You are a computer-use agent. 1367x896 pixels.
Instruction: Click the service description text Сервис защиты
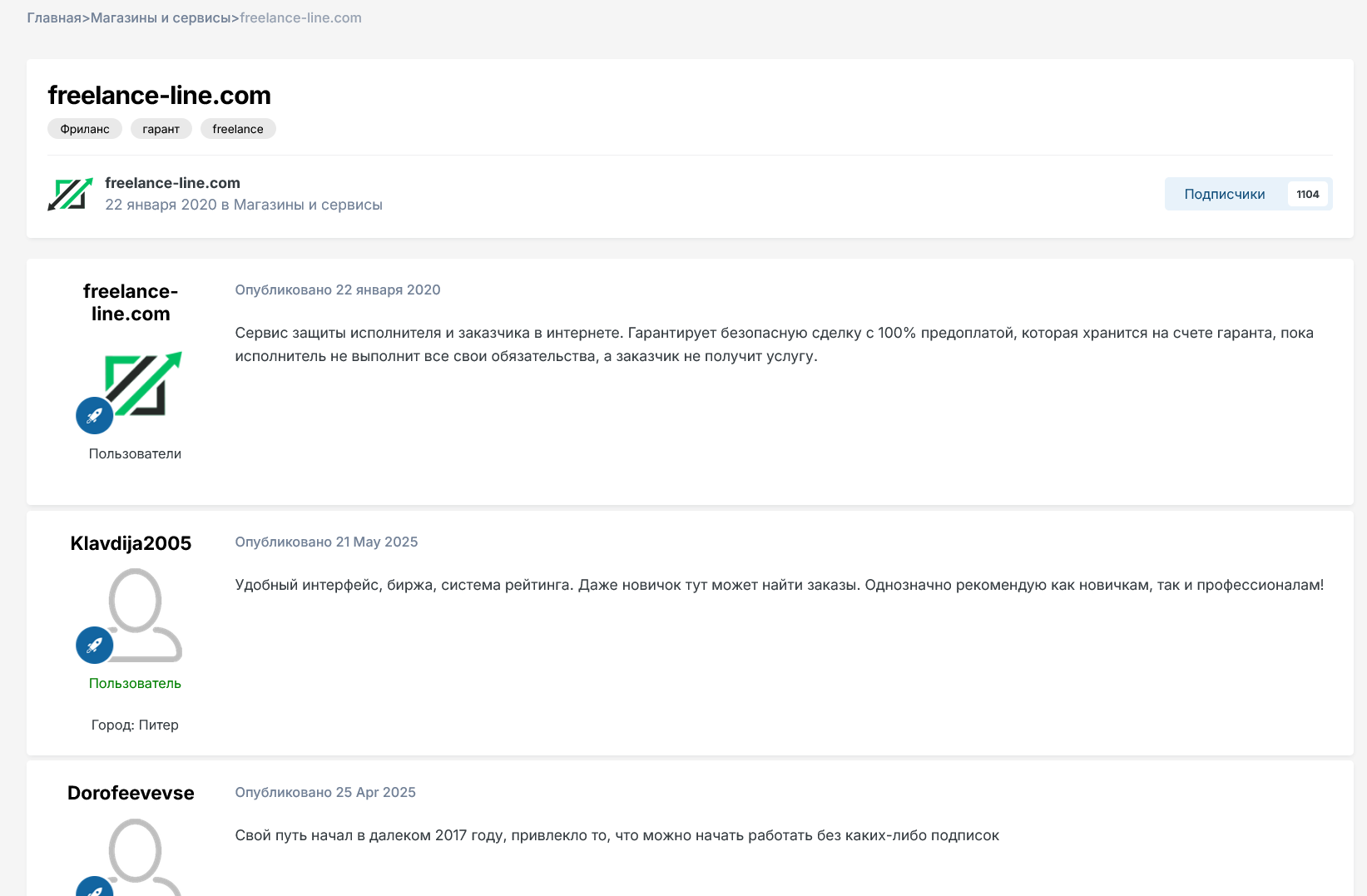point(774,344)
